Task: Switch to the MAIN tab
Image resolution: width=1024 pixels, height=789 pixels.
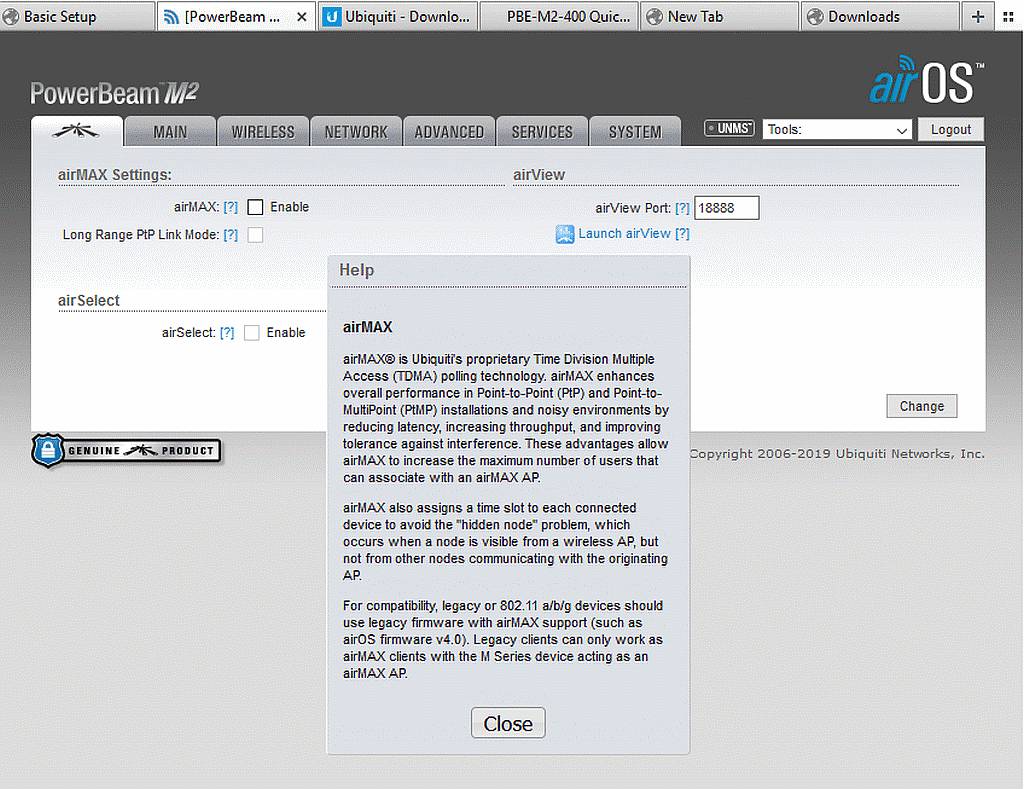Action: (170, 132)
